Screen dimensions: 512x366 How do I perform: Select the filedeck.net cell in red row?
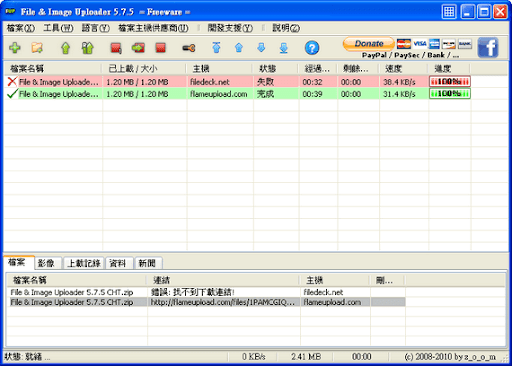220,82
